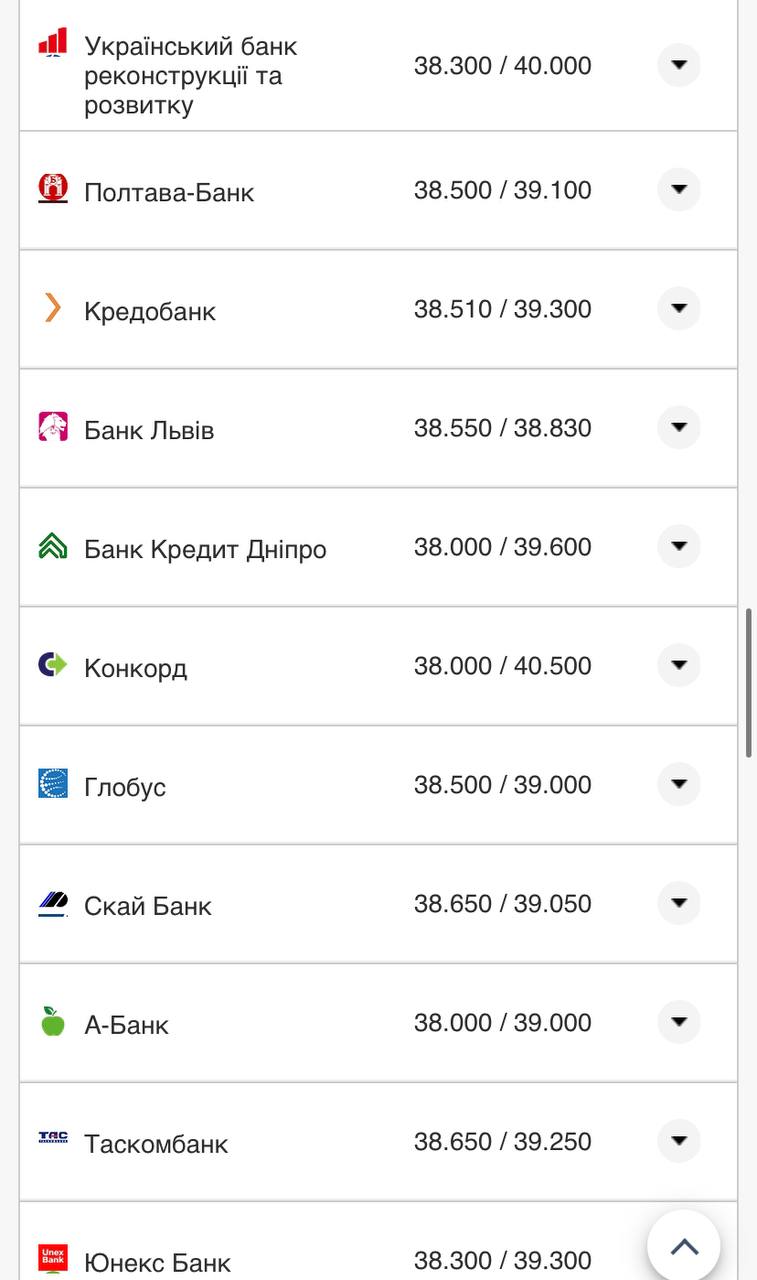Click the Банк Кредит Дніпро green logo
Image resolution: width=757 pixels, height=1280 pixels.
click(53, 547)
